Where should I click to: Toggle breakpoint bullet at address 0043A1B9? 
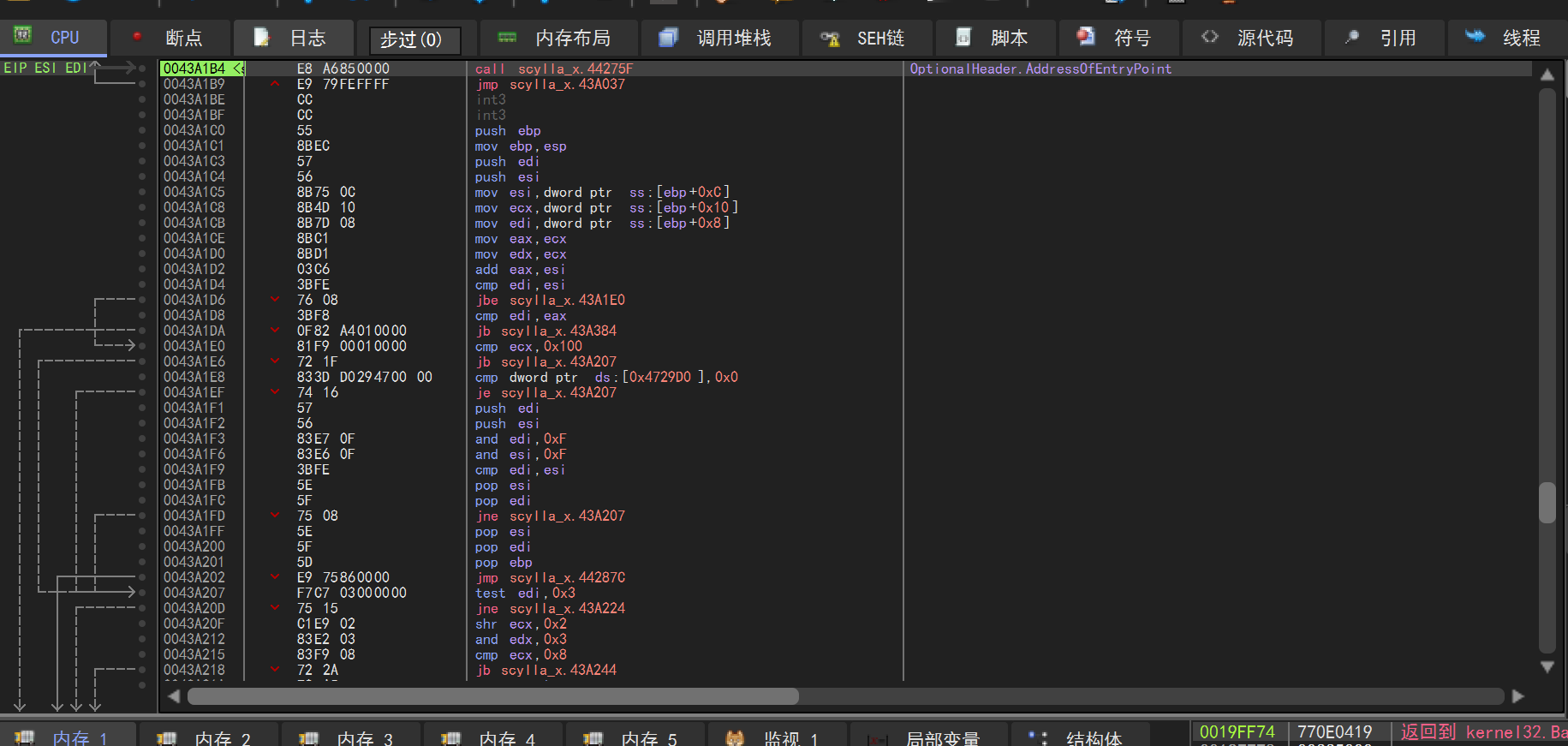(142, 84)
